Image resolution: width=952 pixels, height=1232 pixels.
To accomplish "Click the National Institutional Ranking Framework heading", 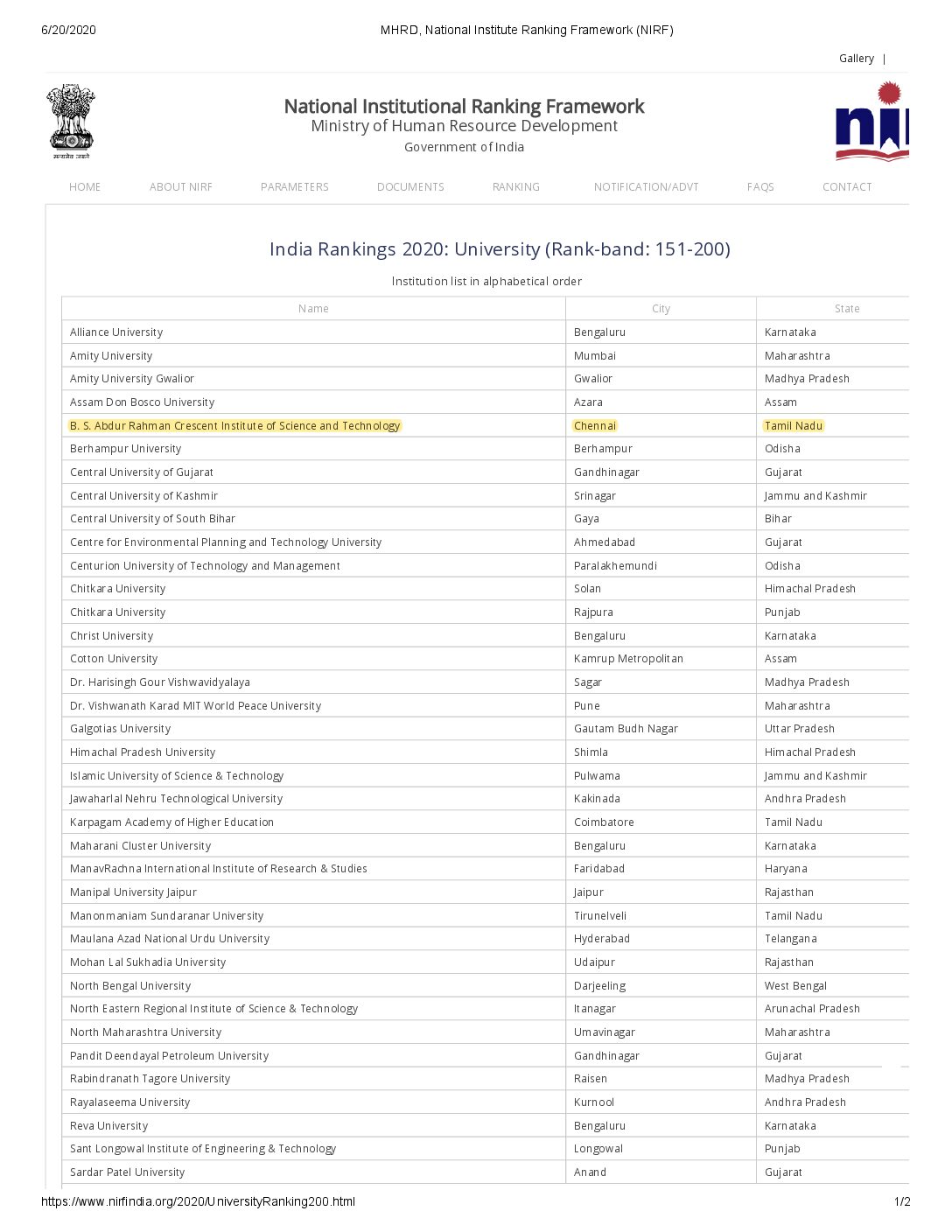I will 464,107.
